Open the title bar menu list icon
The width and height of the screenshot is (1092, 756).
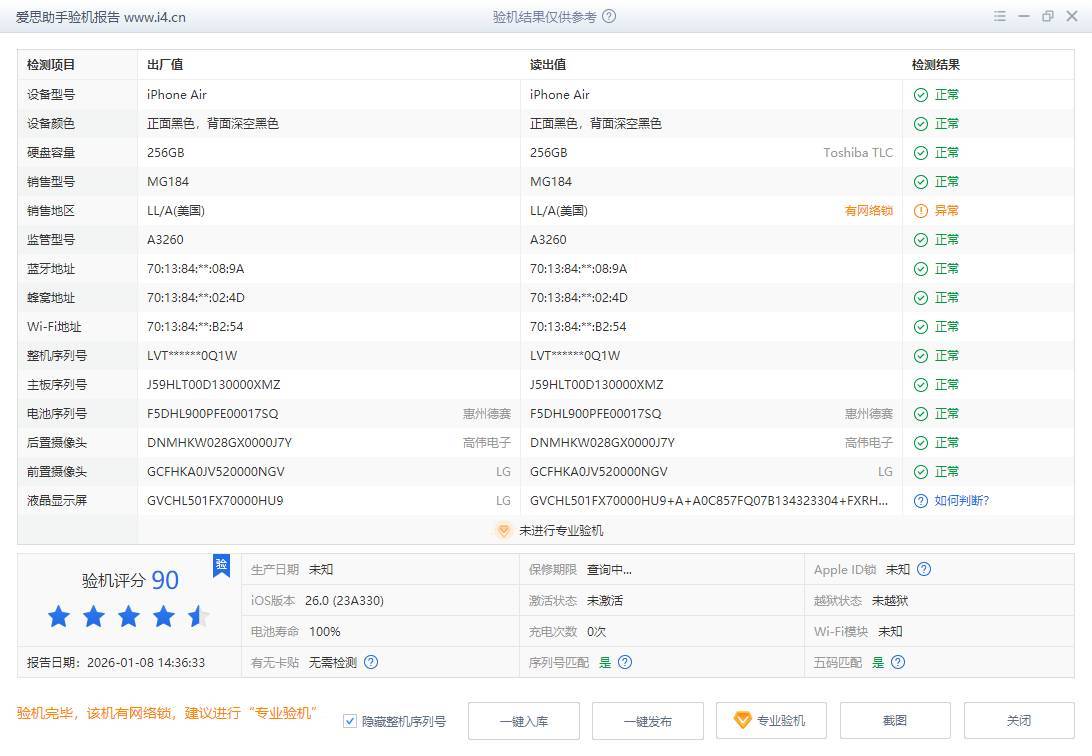(1000, 17)
